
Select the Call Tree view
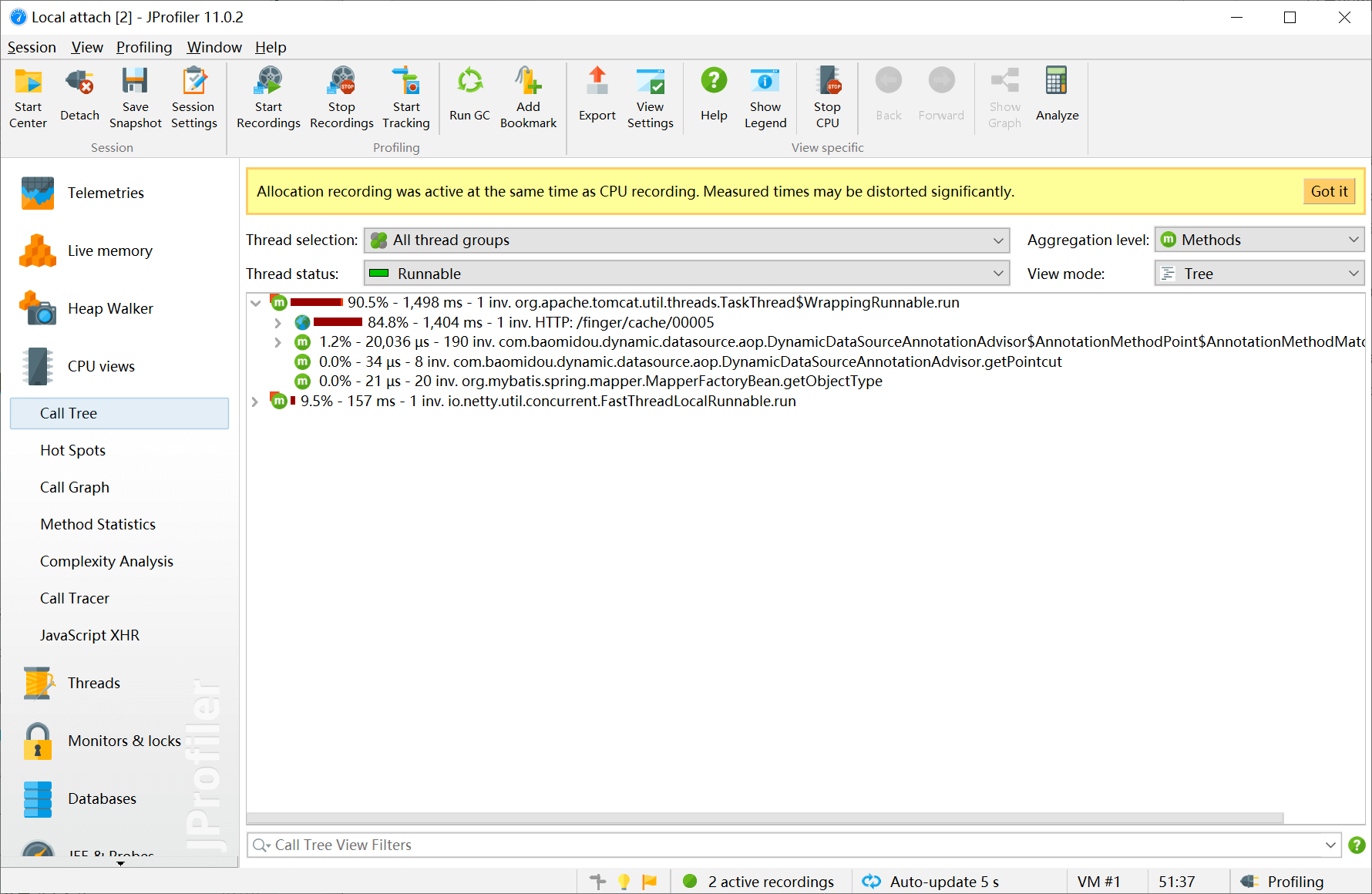pos(119,414)
